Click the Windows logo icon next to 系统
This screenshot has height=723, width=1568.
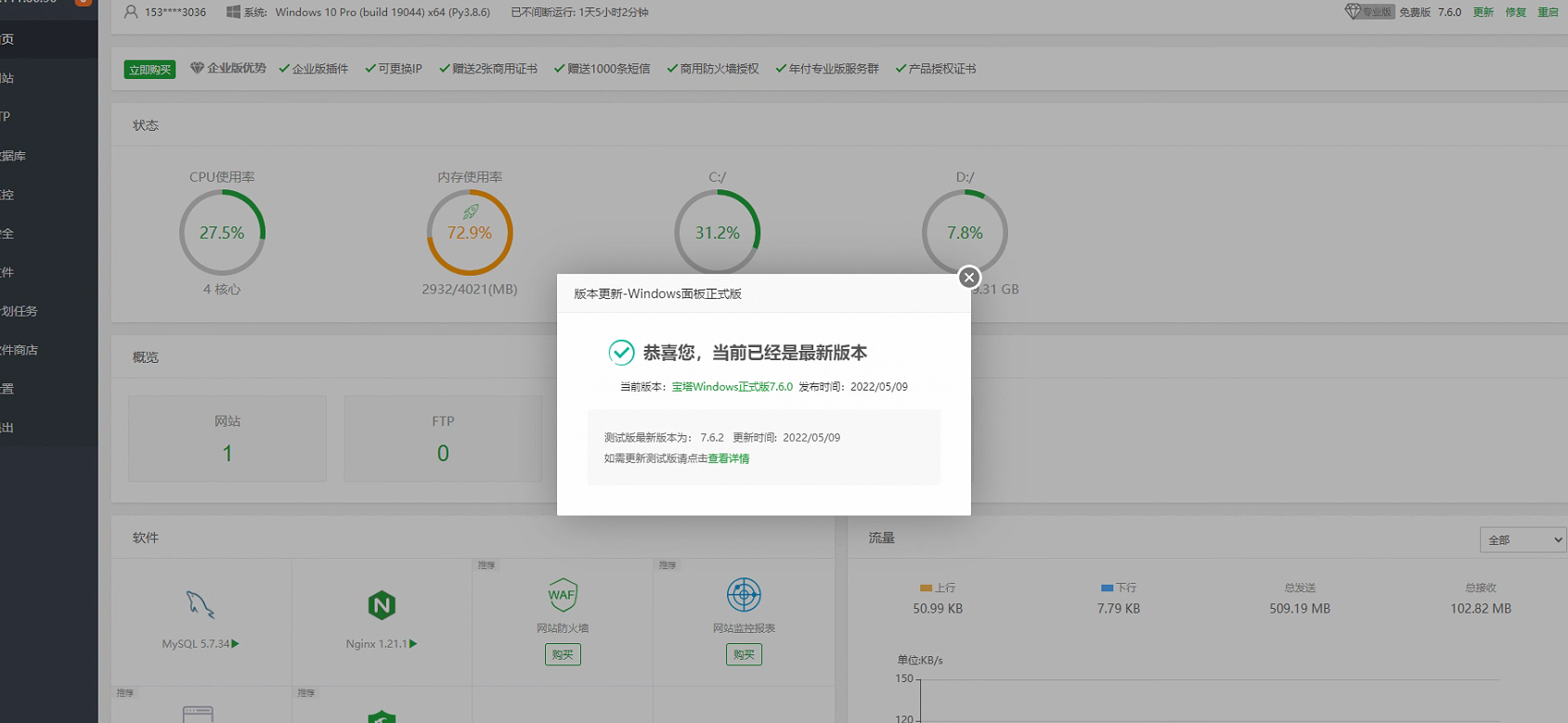[233, 12]
